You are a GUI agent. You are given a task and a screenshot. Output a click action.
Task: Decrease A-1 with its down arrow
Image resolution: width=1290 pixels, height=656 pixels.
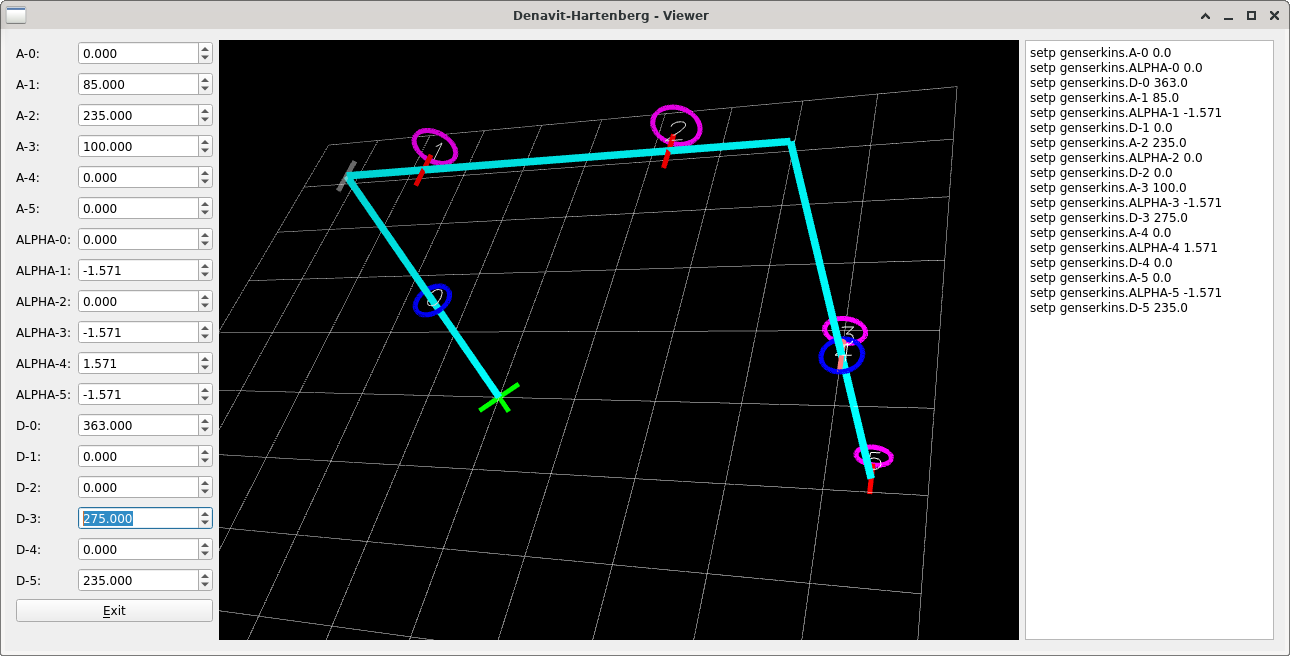point(205,90)
